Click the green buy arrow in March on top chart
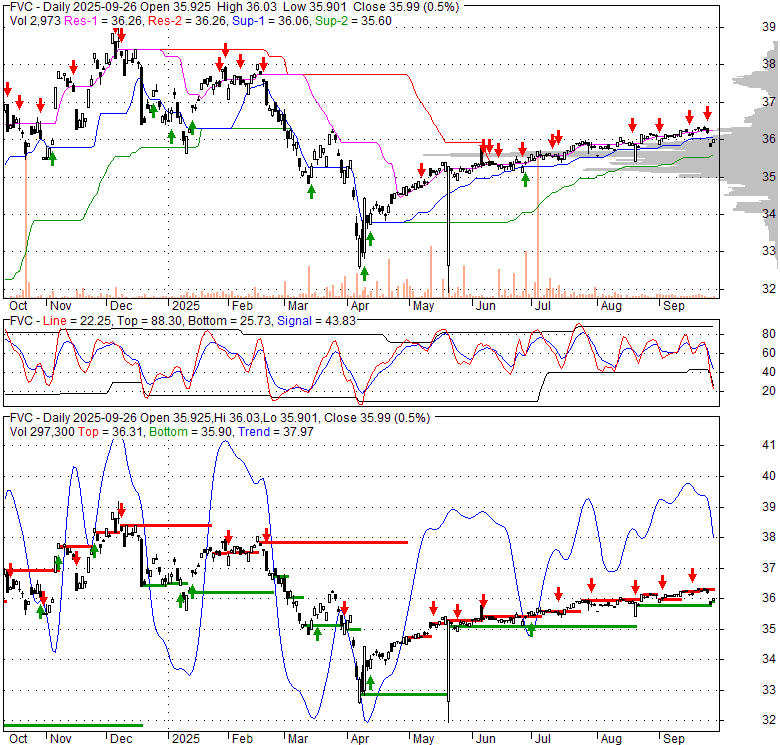The image size is (780, 745). pyautogui.click(x=311, y=191)
